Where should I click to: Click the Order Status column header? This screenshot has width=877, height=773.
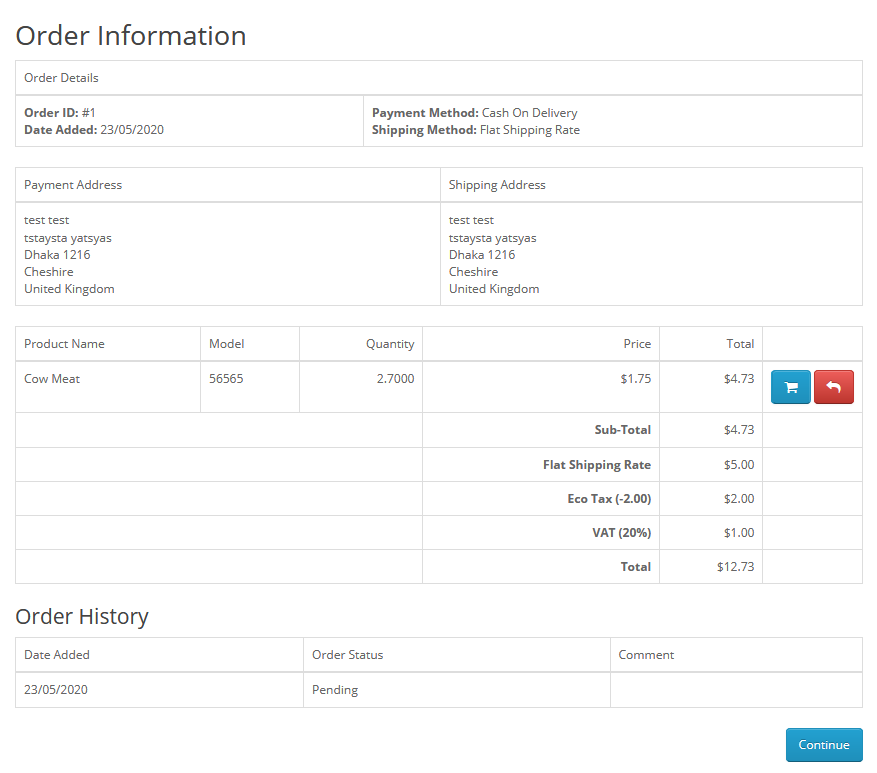347,655
